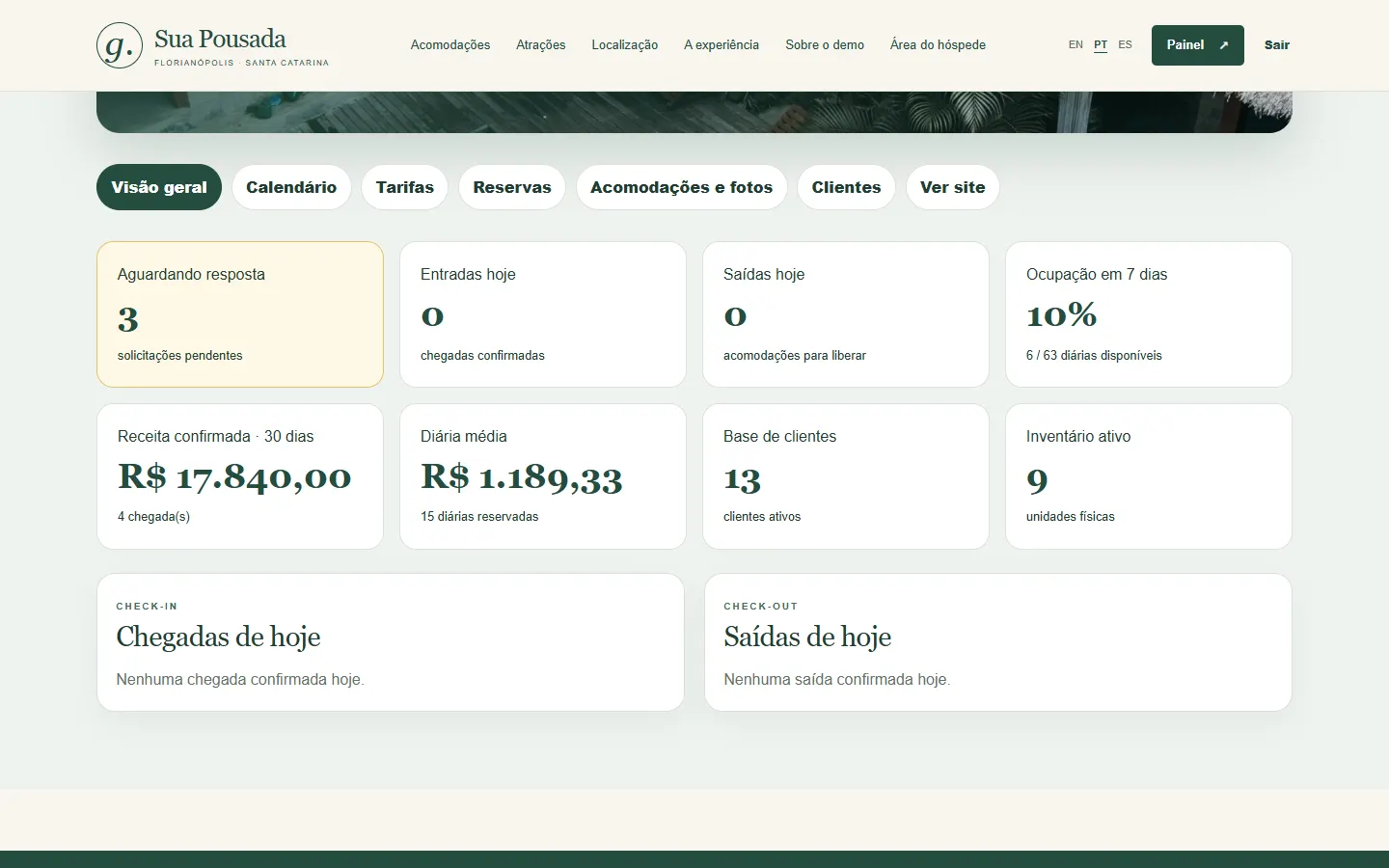This screenshot has height=868, width=1389.
Task: Open Acomodações e fotos tab
Action: coord(682,187)
